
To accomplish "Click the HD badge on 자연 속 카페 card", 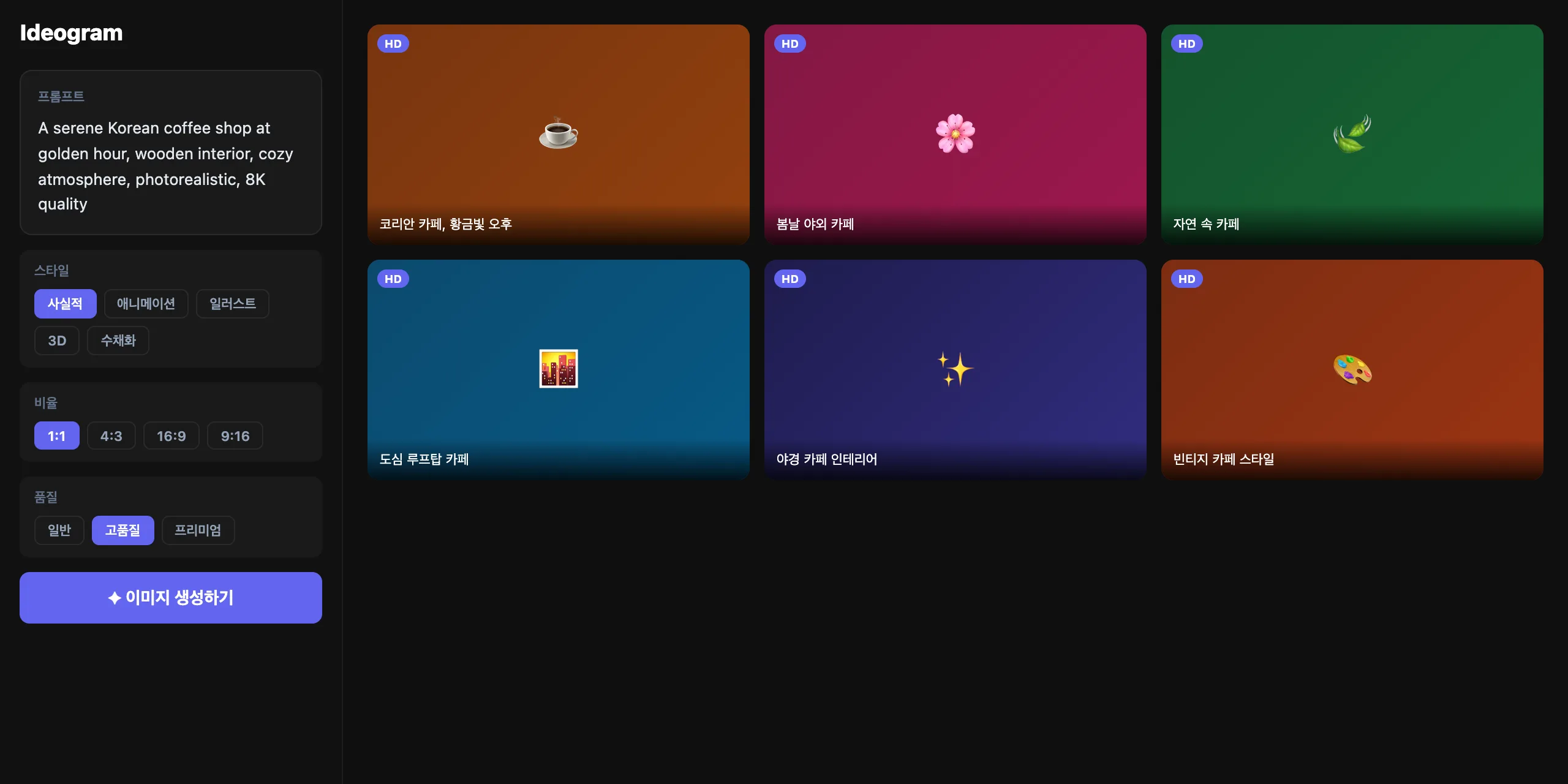I will coord(1187,43).
